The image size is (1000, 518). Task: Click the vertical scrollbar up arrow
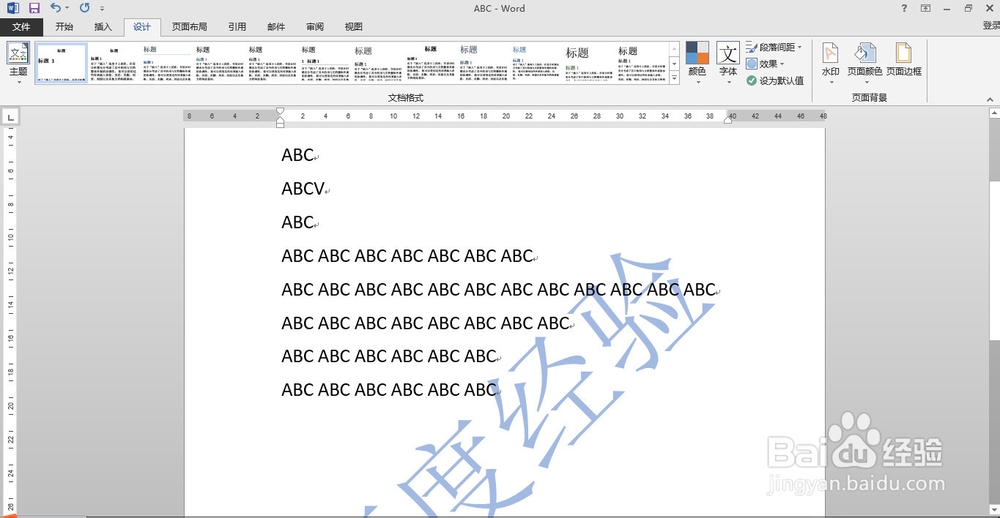pos(995,114)
